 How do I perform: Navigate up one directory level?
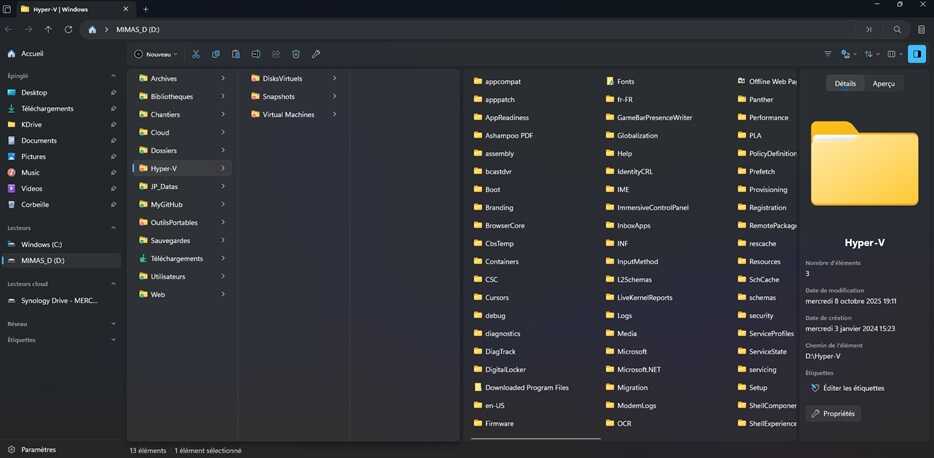coord(48,29)
